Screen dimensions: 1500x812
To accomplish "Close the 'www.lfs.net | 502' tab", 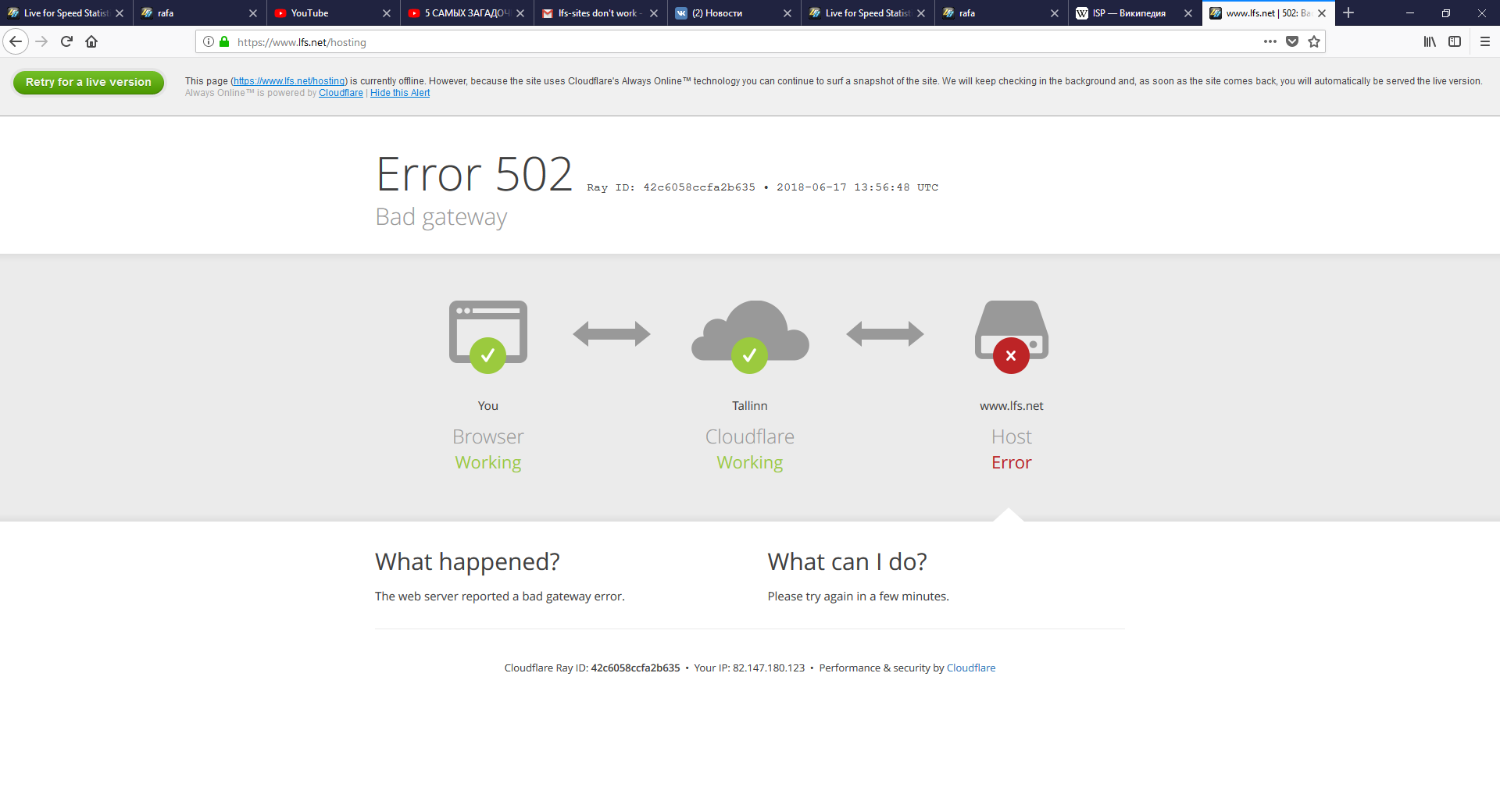I will tap(1322, 13).
